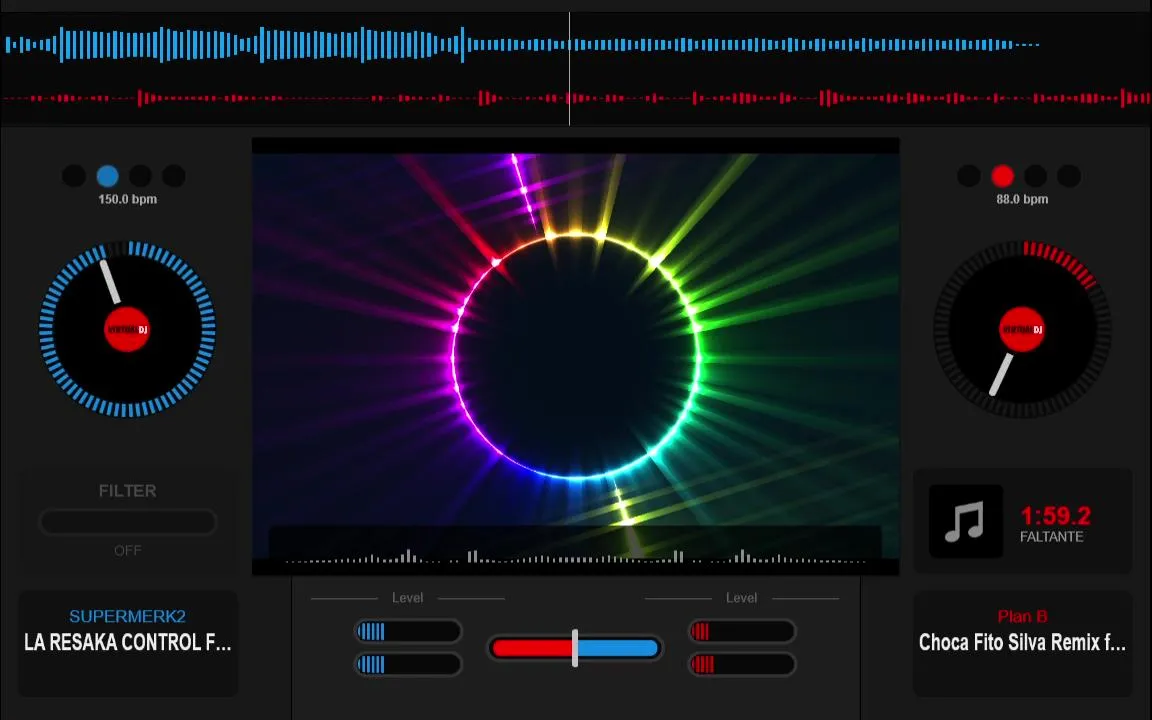Image resolution: width=1152 pixels, height=720 pixels.
Task: Click Choca Fito Silva Remix track title
Action: (1022, 642)
